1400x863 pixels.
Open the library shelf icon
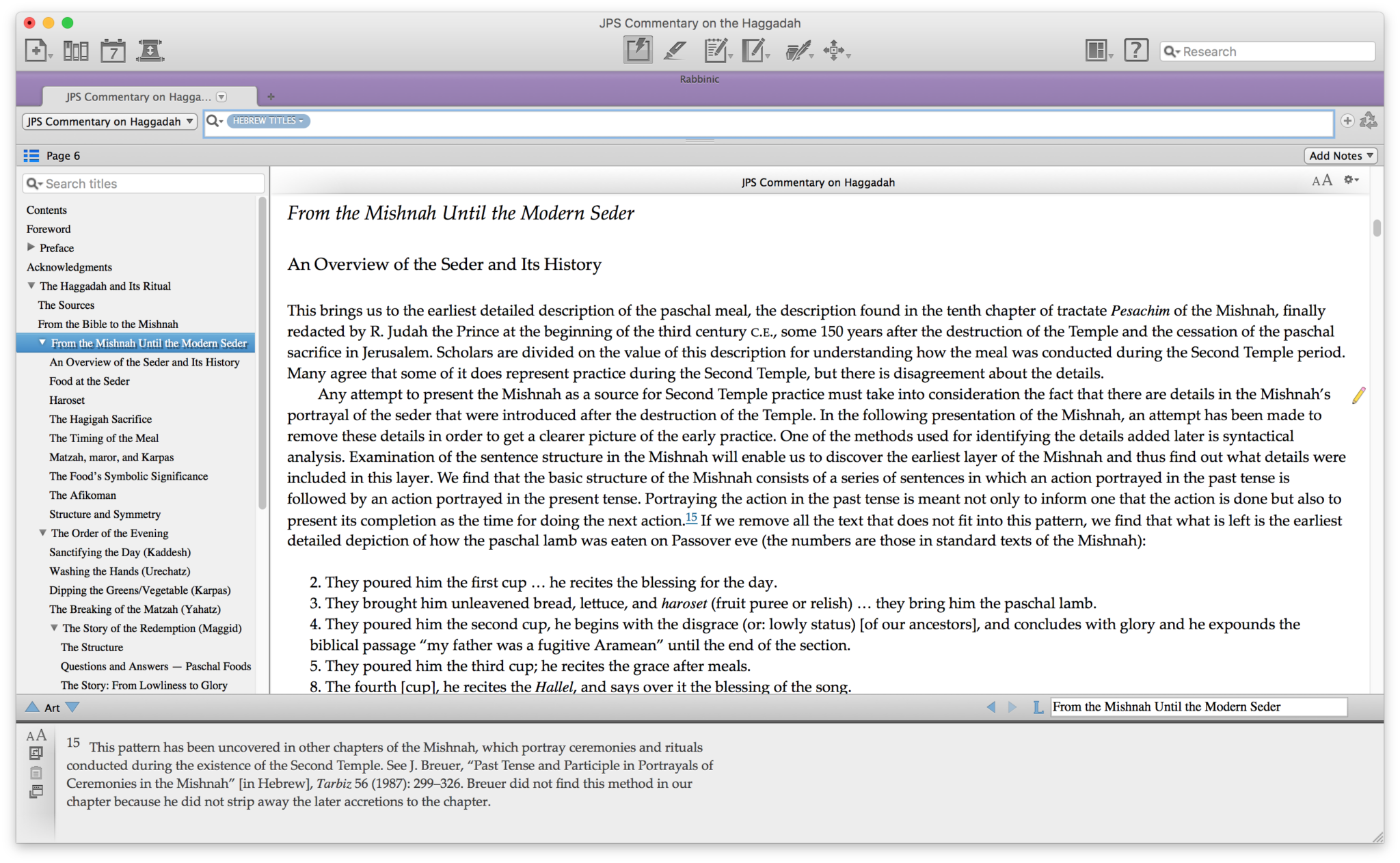pyautogui.click(x=76, y=51)
